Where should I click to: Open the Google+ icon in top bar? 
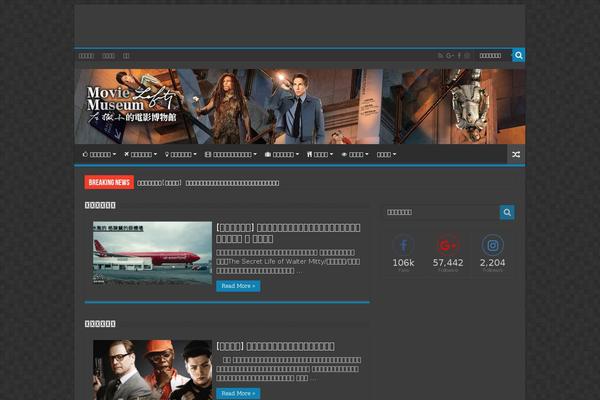coord(450,56)
